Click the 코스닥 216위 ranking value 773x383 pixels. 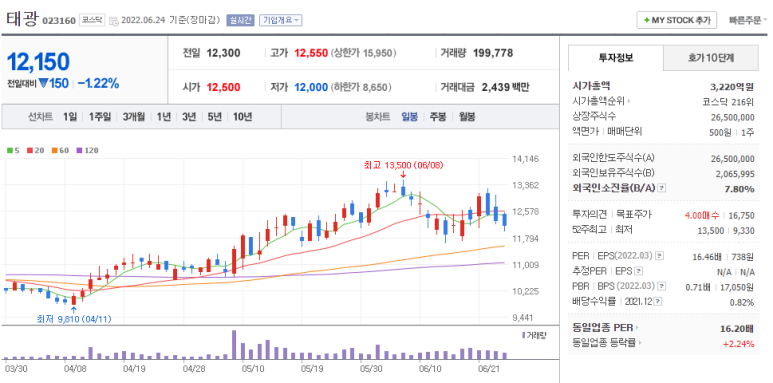(x=728, y=102)
